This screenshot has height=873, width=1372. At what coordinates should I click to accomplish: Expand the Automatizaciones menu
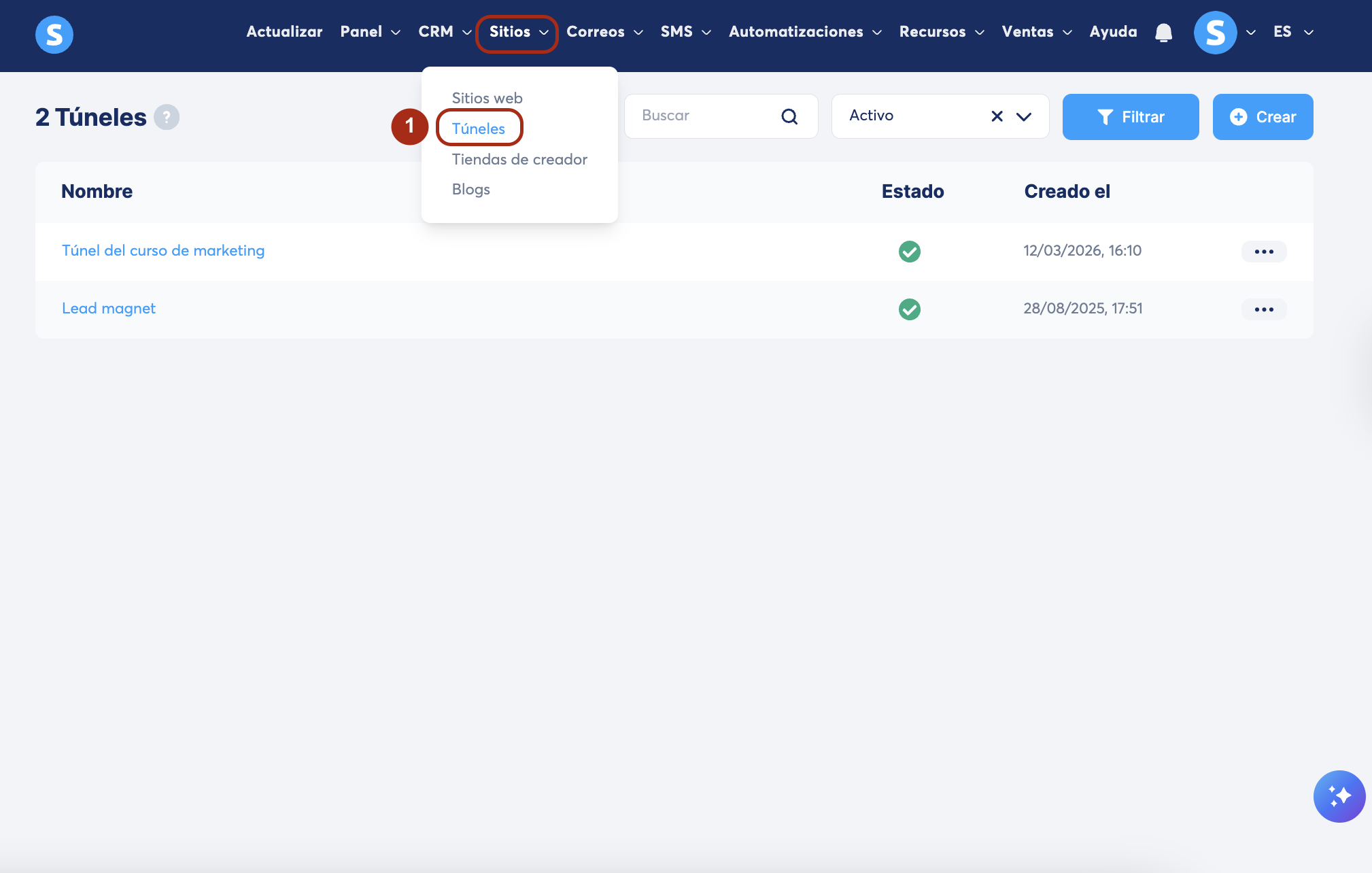pos(804,32)
